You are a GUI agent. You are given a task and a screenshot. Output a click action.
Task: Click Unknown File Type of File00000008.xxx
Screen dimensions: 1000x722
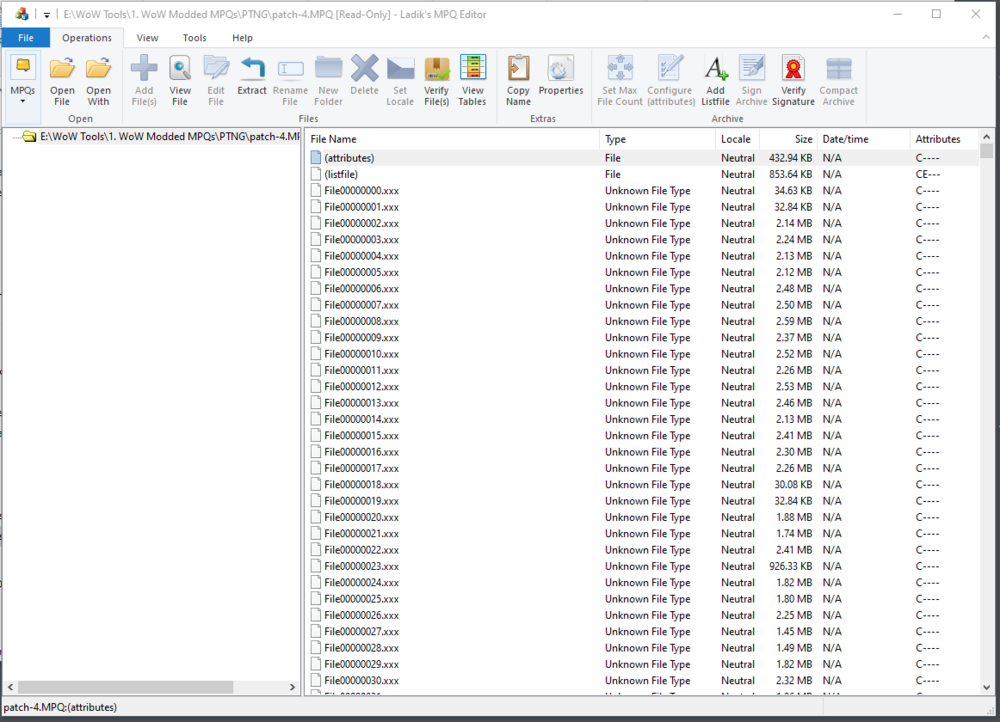[647, 321]
